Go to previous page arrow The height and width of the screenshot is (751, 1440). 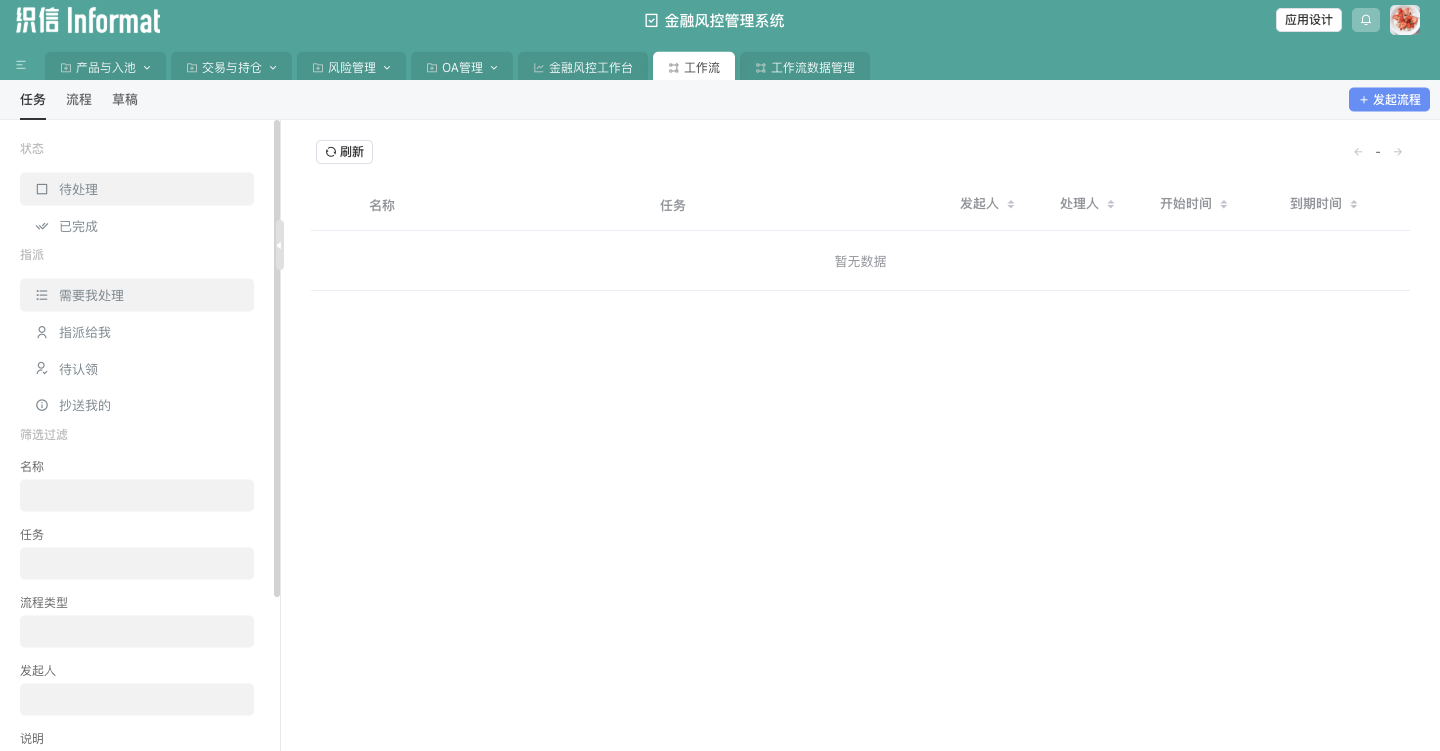click(1358, 152)
